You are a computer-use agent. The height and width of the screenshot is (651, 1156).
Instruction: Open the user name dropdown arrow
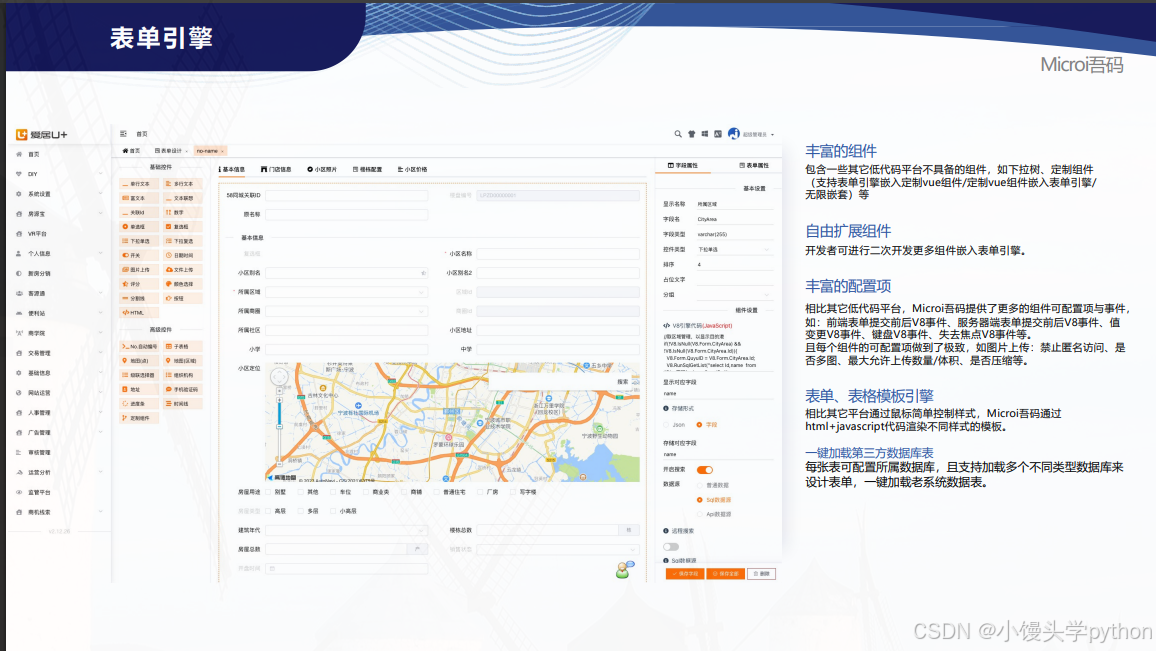pos(773,135)
